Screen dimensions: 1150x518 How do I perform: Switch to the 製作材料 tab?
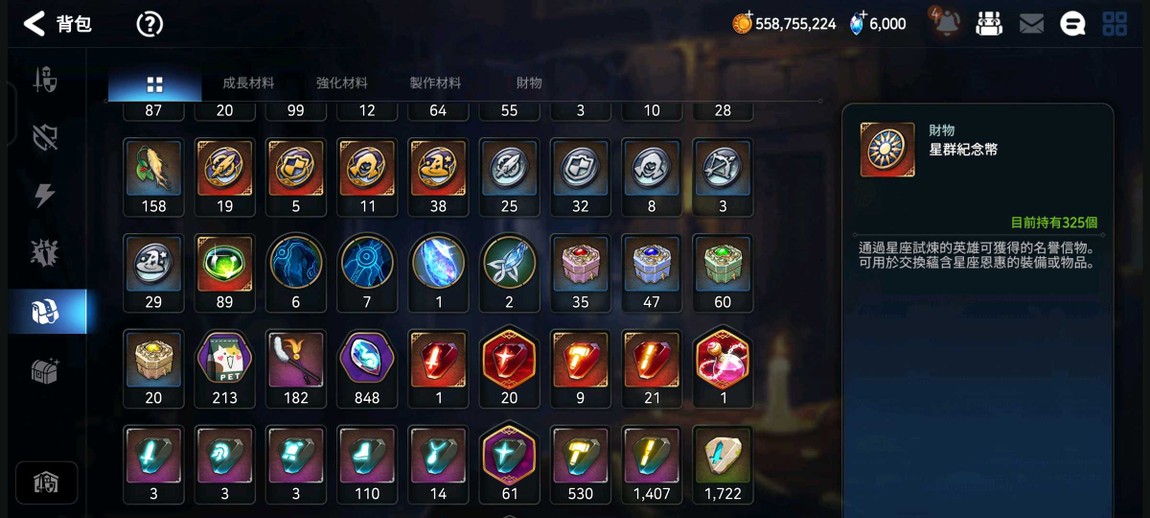click(x=436, y=83)
